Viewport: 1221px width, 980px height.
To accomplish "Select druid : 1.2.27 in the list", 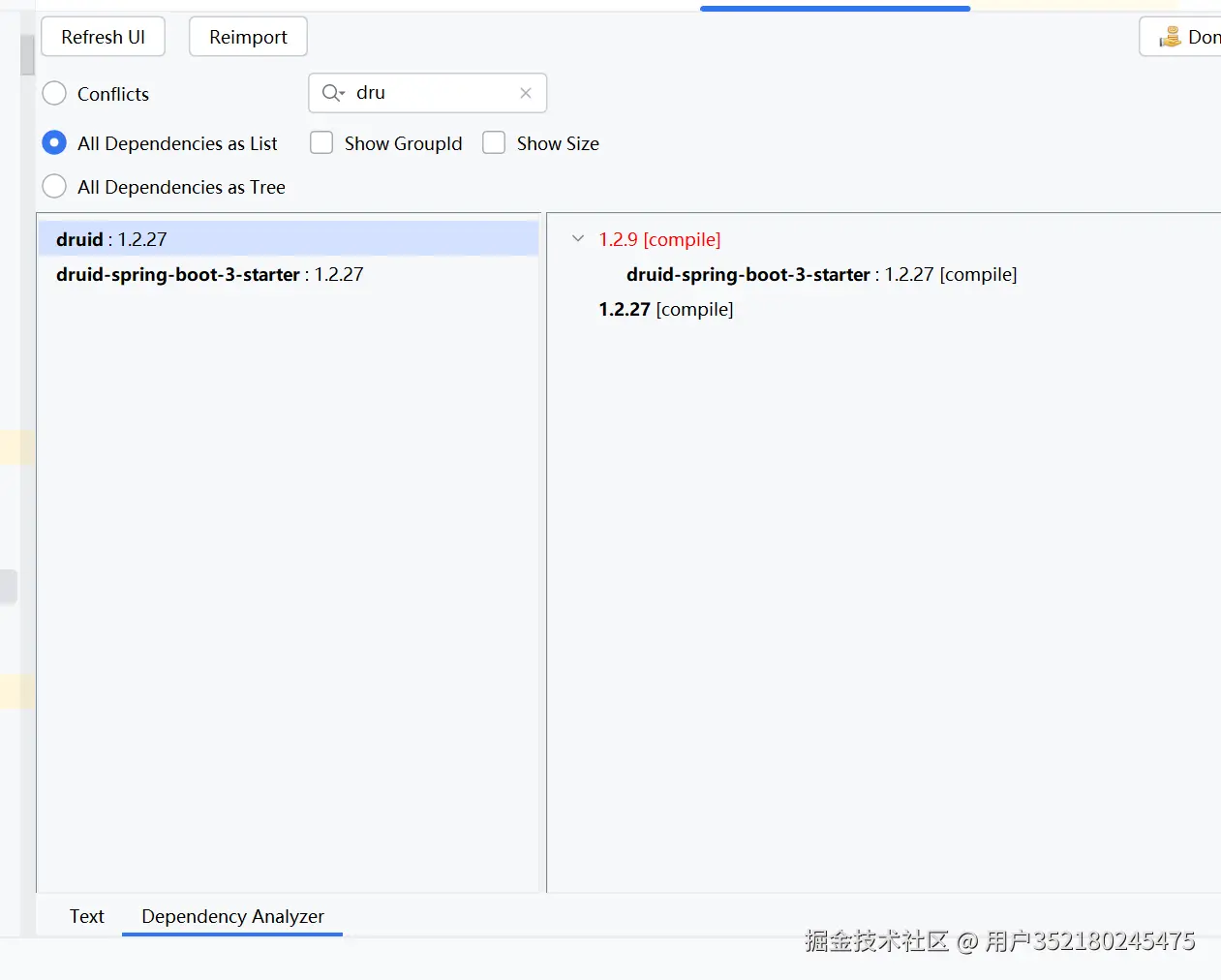I will [289, 239].
